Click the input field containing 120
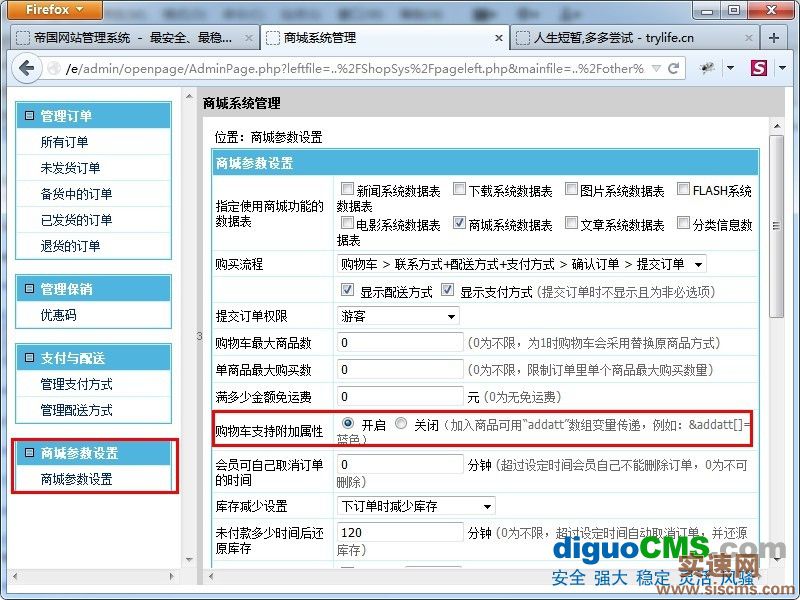The height and width of the screenshot is (600, 800). [x=401, y=533]
